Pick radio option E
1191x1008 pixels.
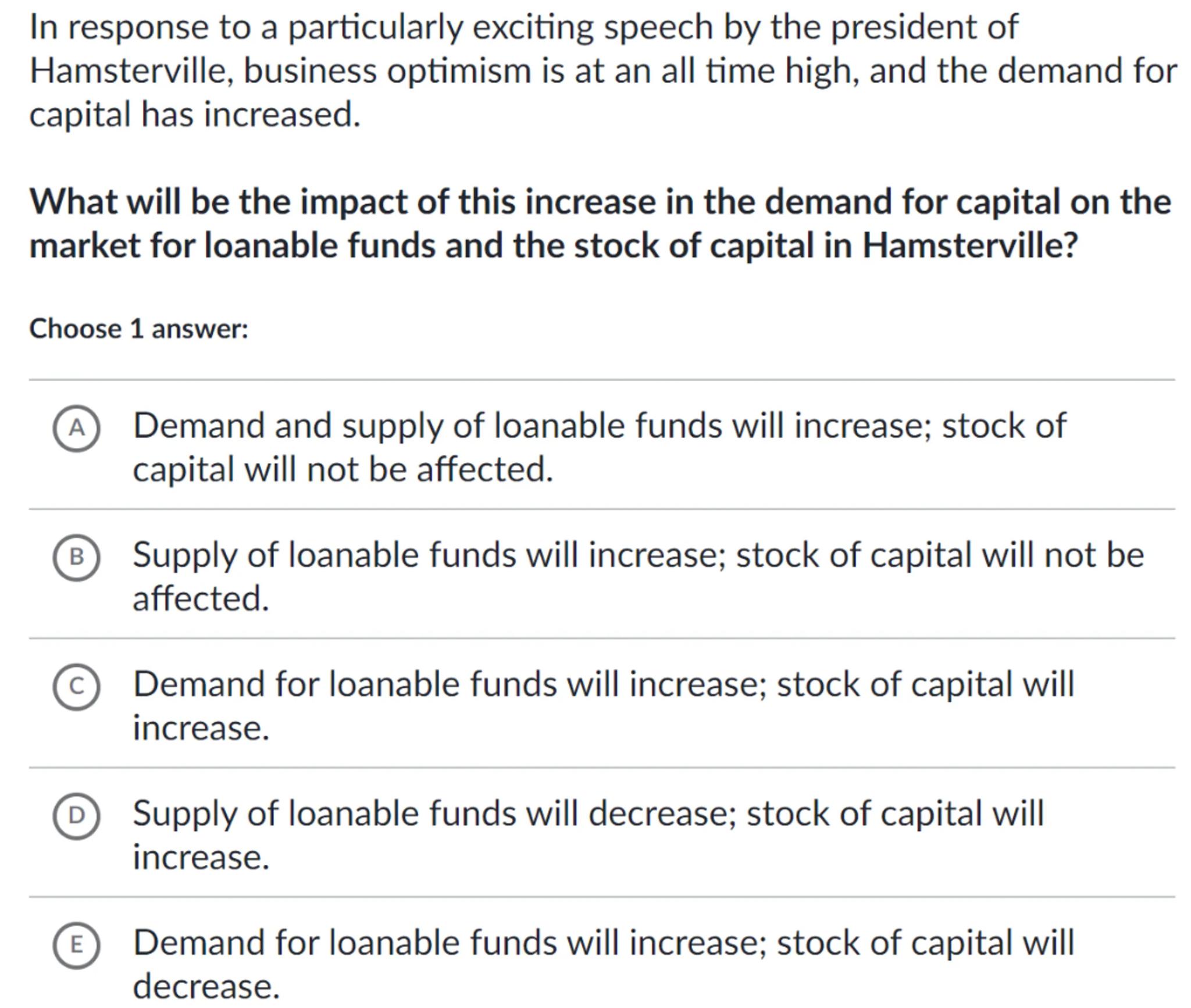point(76,945)
